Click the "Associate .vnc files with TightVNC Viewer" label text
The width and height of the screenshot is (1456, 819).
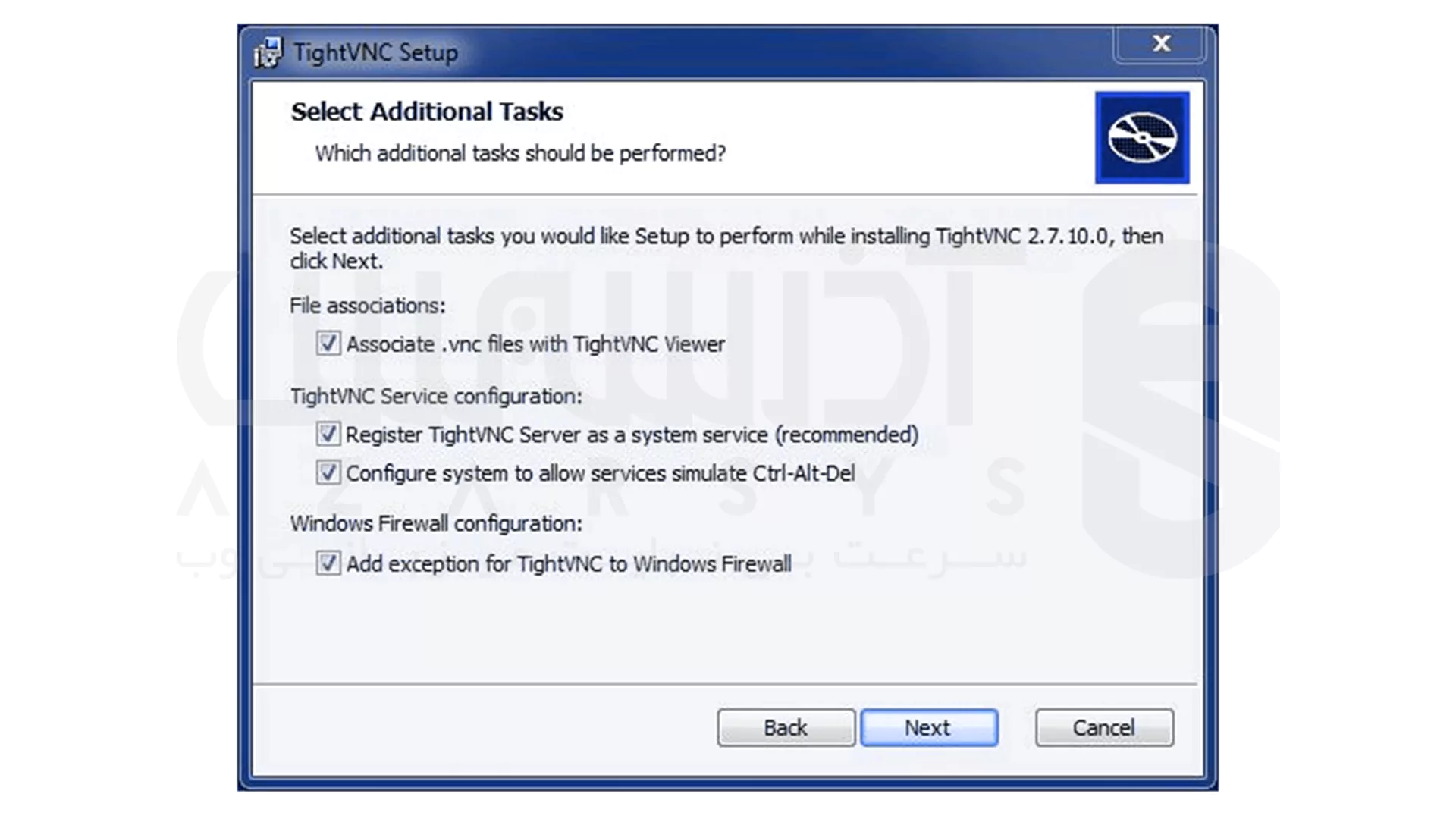coord(535,344)
